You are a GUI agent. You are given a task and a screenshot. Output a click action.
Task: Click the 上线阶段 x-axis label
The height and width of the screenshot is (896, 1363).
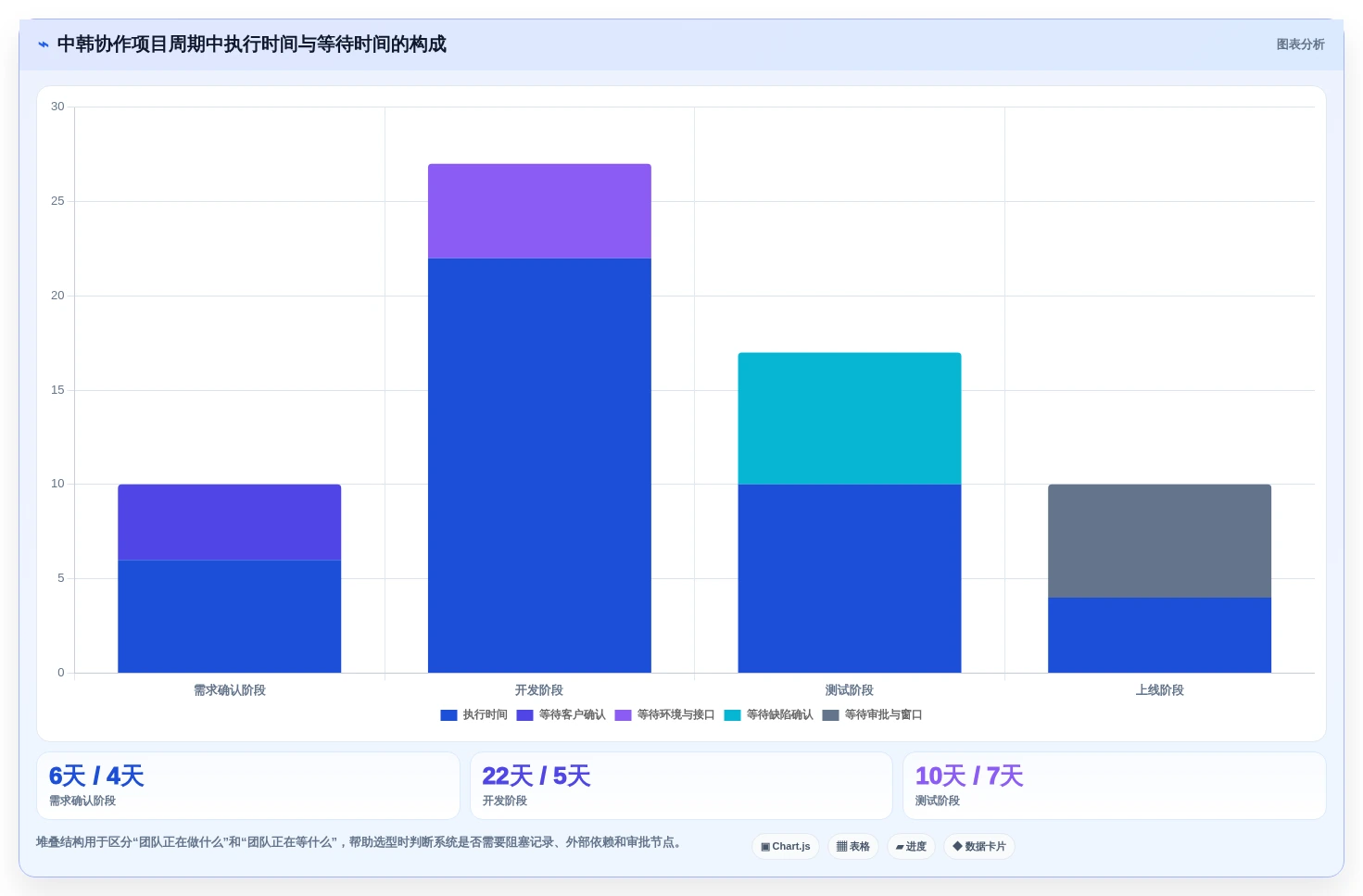pos(1159,690)
